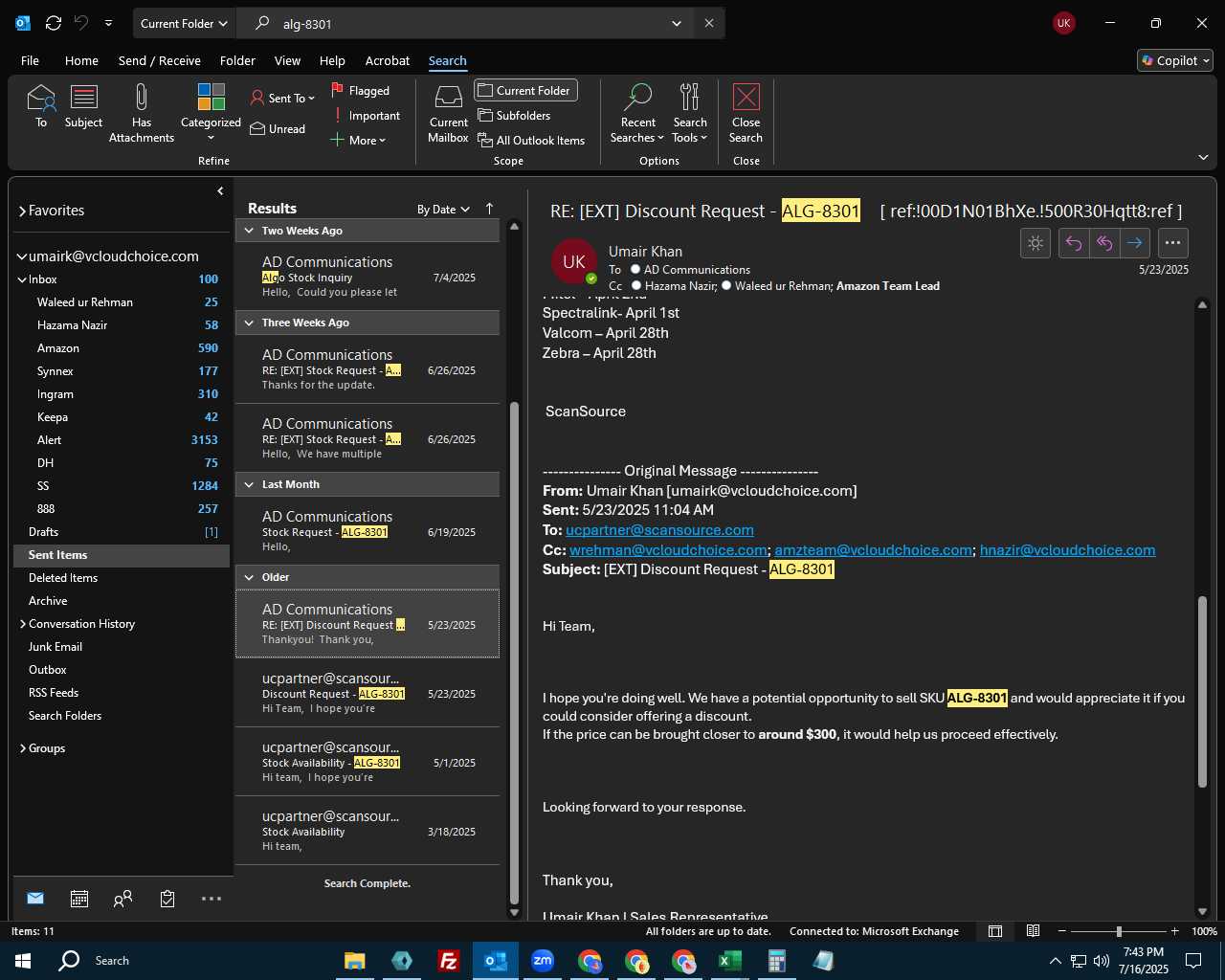
Task: Expand the Groups section
Action: (x=22, y=748)
